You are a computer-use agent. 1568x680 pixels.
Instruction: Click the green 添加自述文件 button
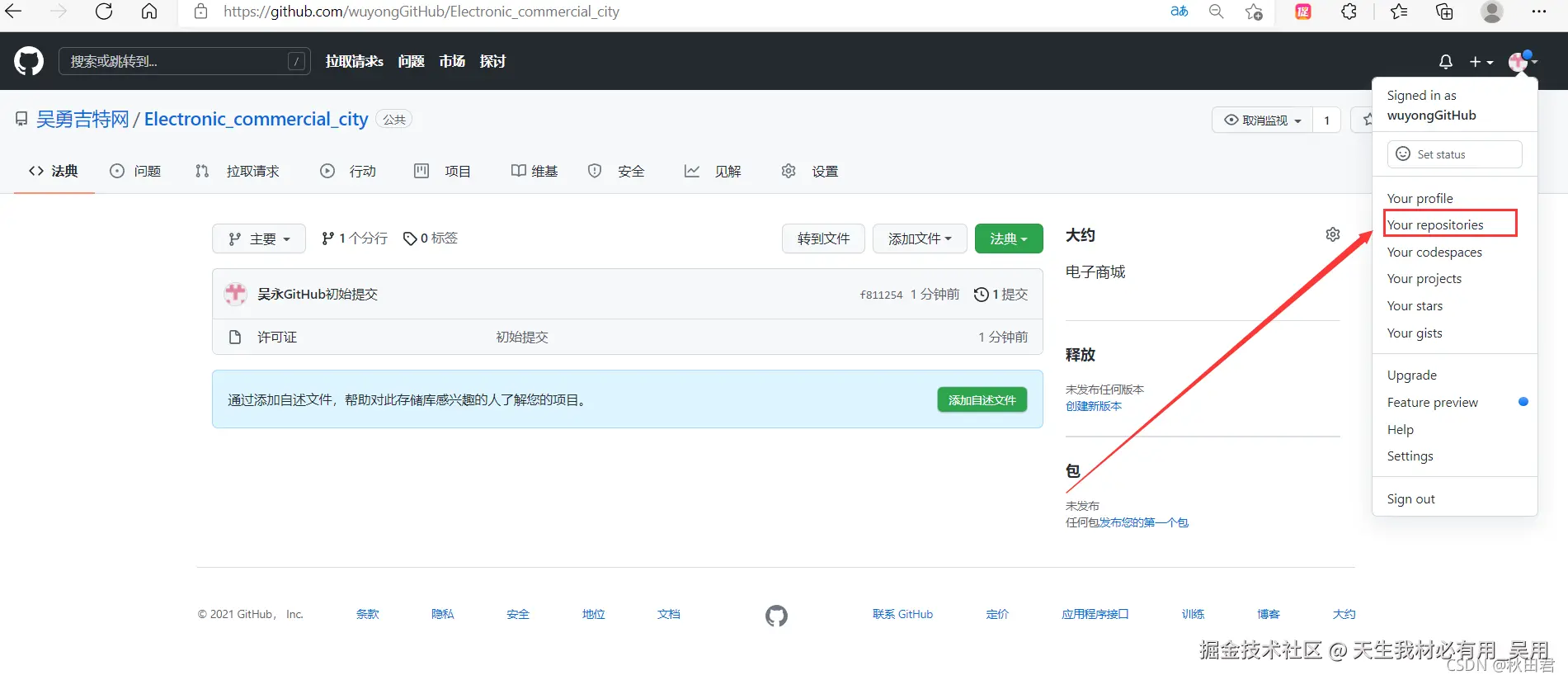pyautogui.click(x=982, y=399)
